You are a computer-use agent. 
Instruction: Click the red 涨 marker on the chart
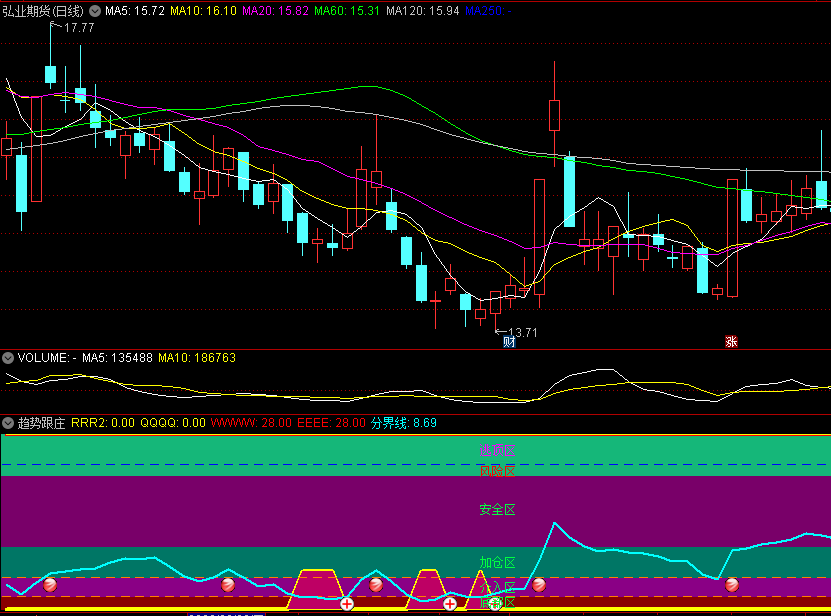tap(731, 342)
